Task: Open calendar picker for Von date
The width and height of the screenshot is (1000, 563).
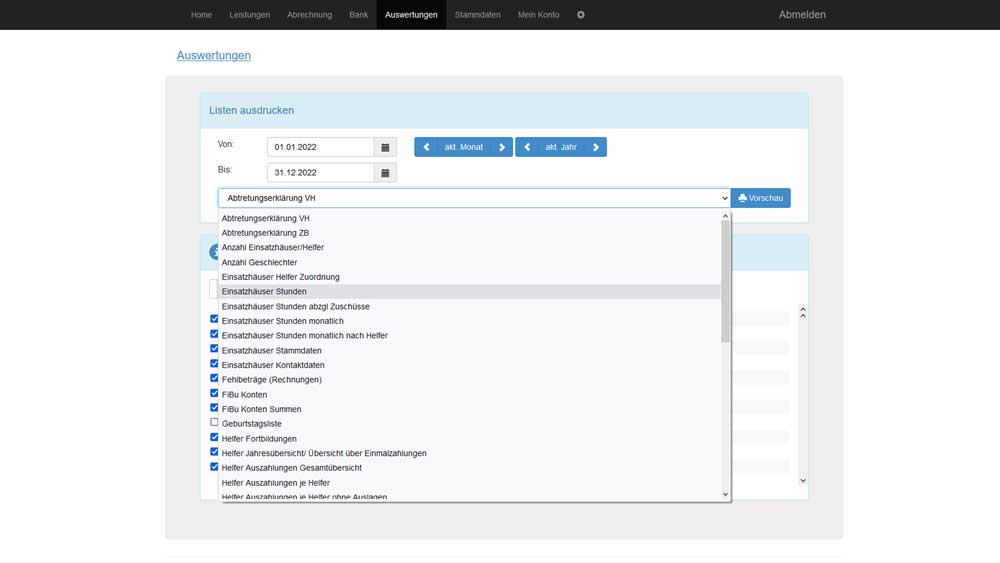Action: pos(385,147)
